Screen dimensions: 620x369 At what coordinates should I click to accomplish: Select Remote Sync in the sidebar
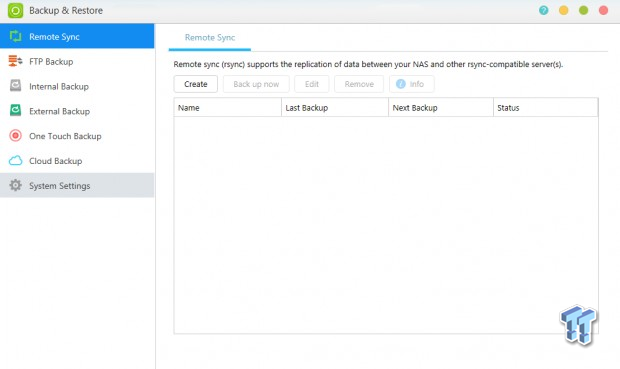[x=77, y=36]
